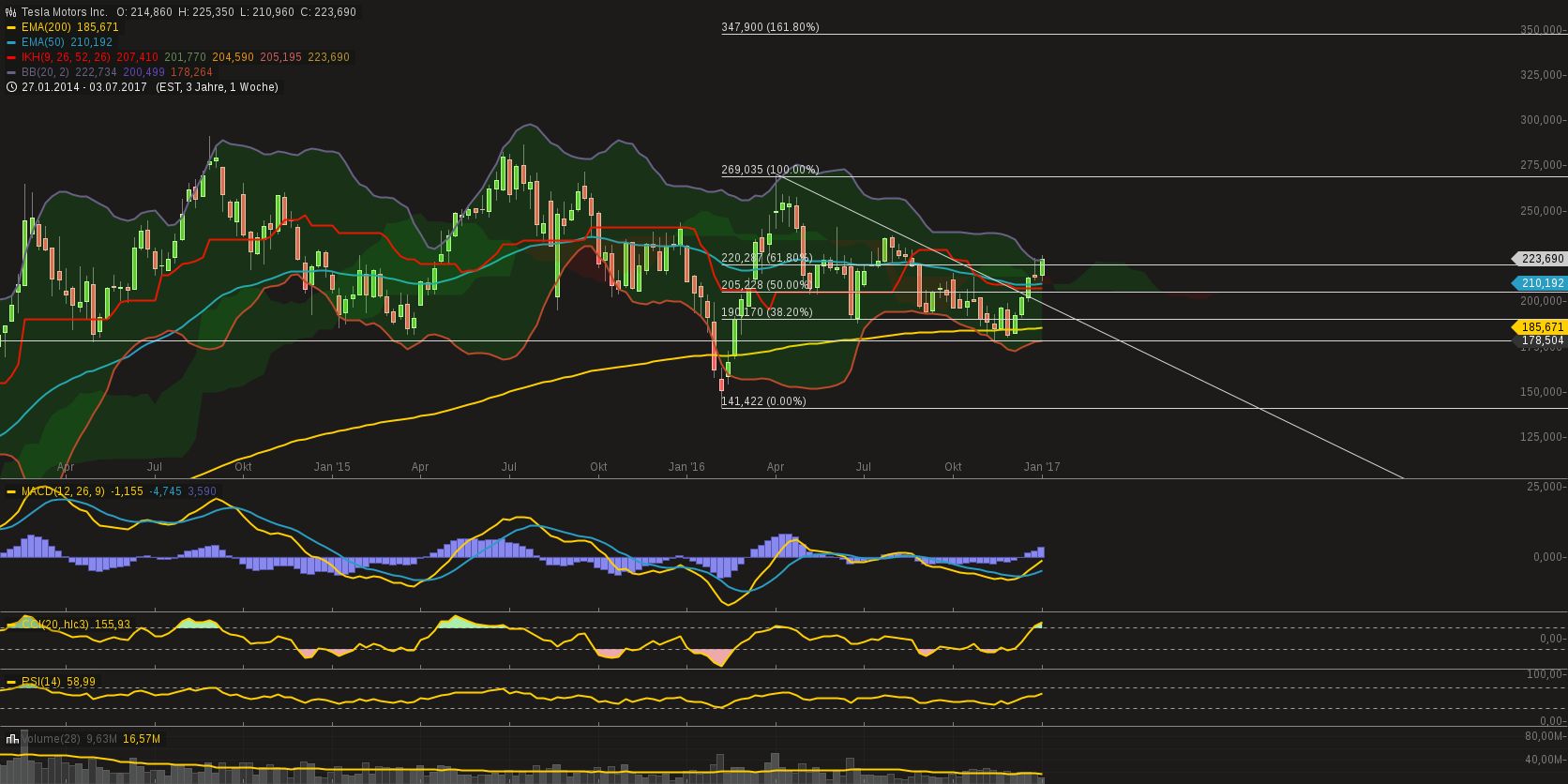Viewport: 1568px width, 784px height.
Task: Click the yellow MACD legend marker
Action: tap(11, 491)
